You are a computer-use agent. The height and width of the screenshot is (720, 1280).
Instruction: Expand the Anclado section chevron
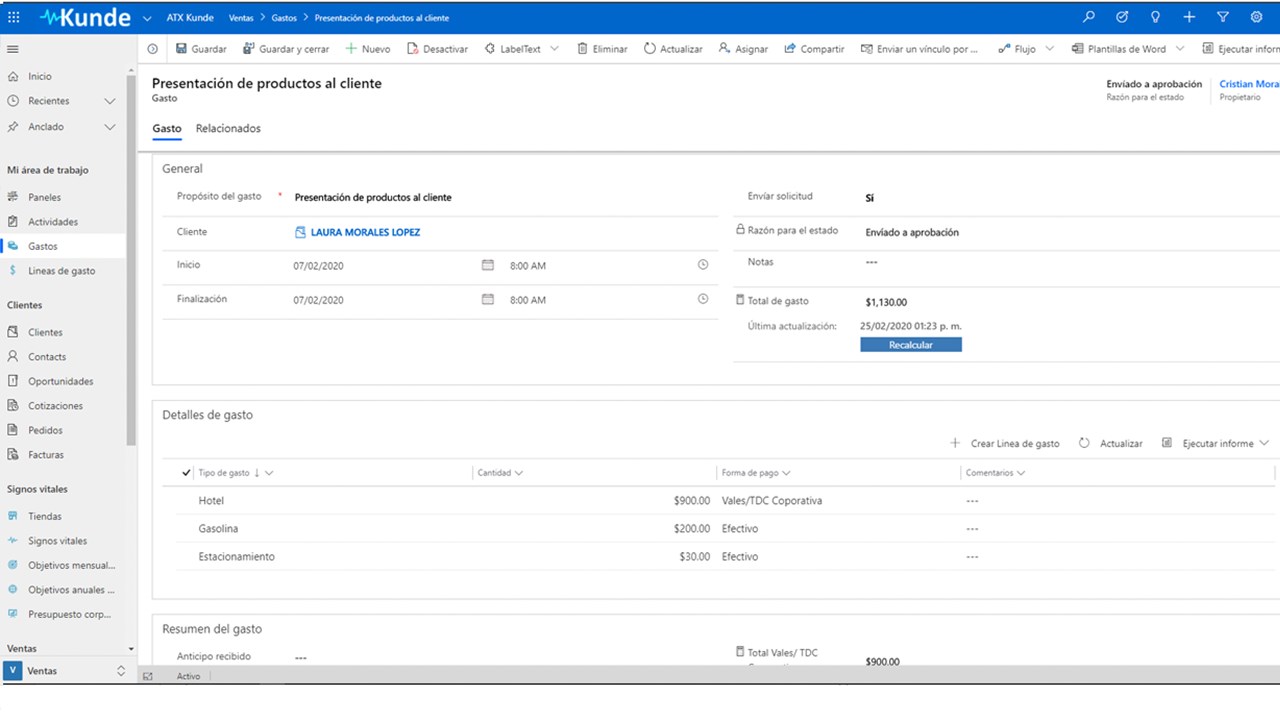pos(110,127)
